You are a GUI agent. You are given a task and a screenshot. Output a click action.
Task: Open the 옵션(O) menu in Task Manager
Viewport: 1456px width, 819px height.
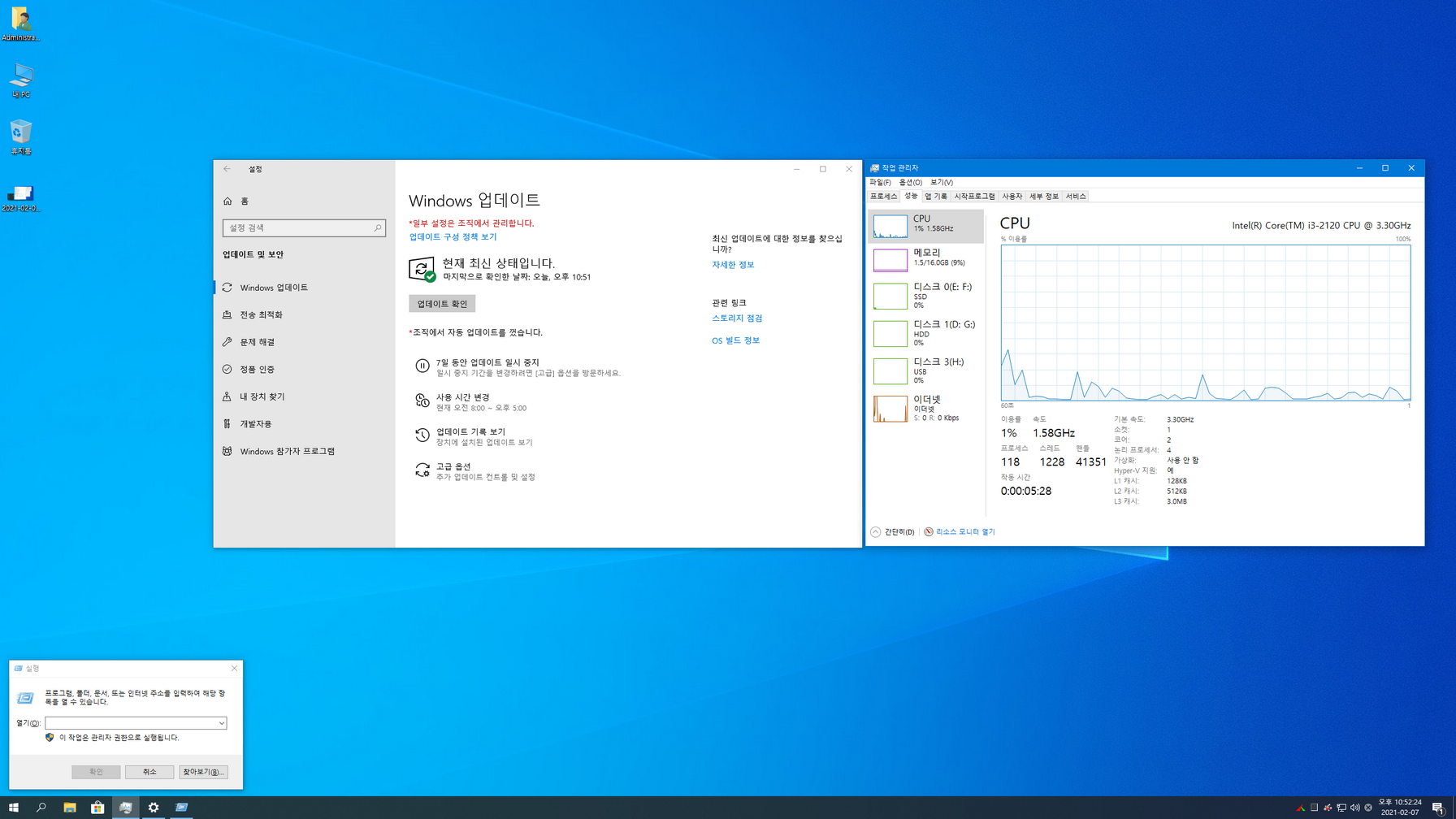click(910, 182)
